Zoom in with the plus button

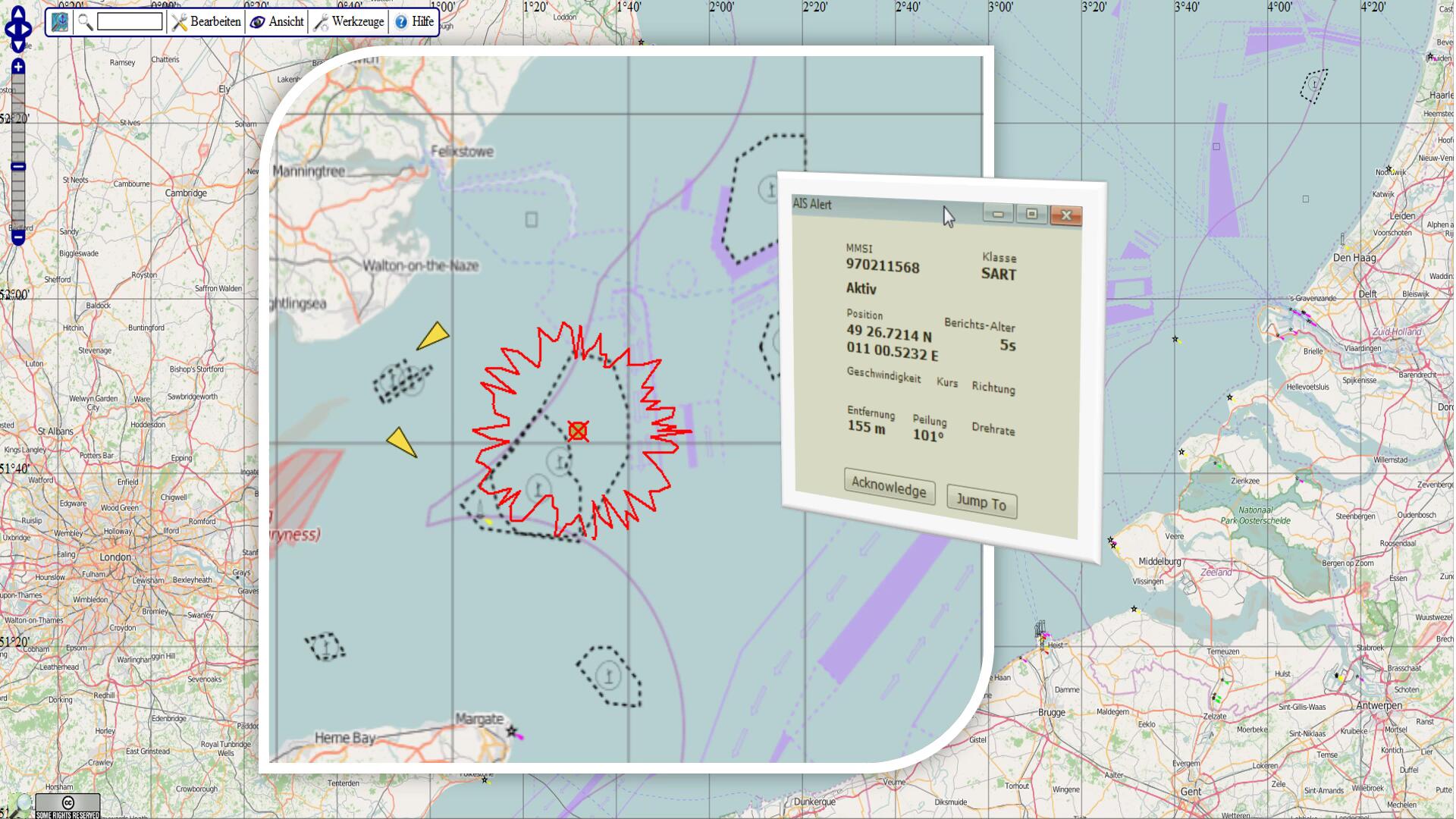pyautogui.click(x=18, y=67)
